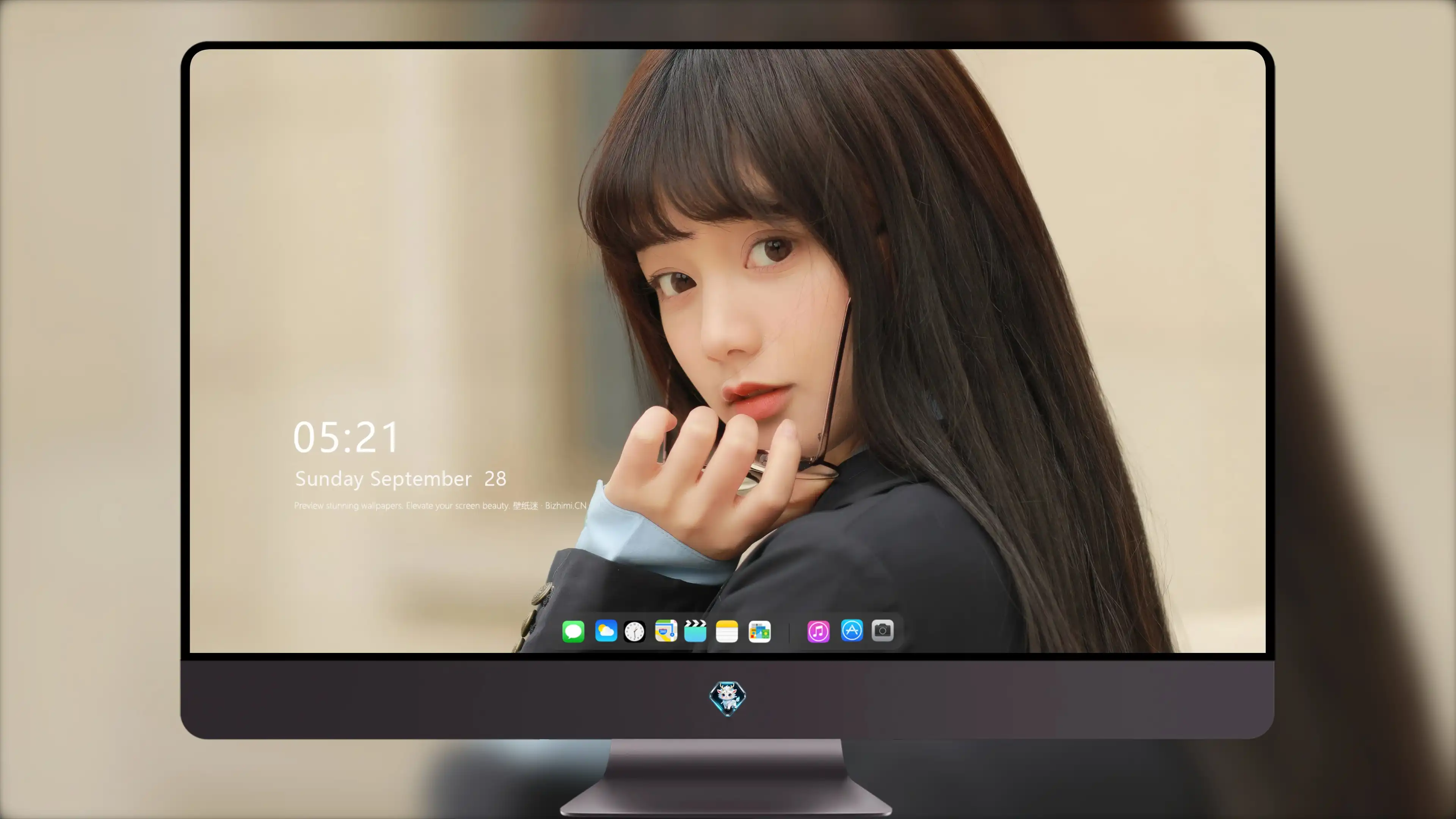The width and height of the screenshot is (1456, 819).
Task: Click the 05:21 clock display
Action: point(346,438)
